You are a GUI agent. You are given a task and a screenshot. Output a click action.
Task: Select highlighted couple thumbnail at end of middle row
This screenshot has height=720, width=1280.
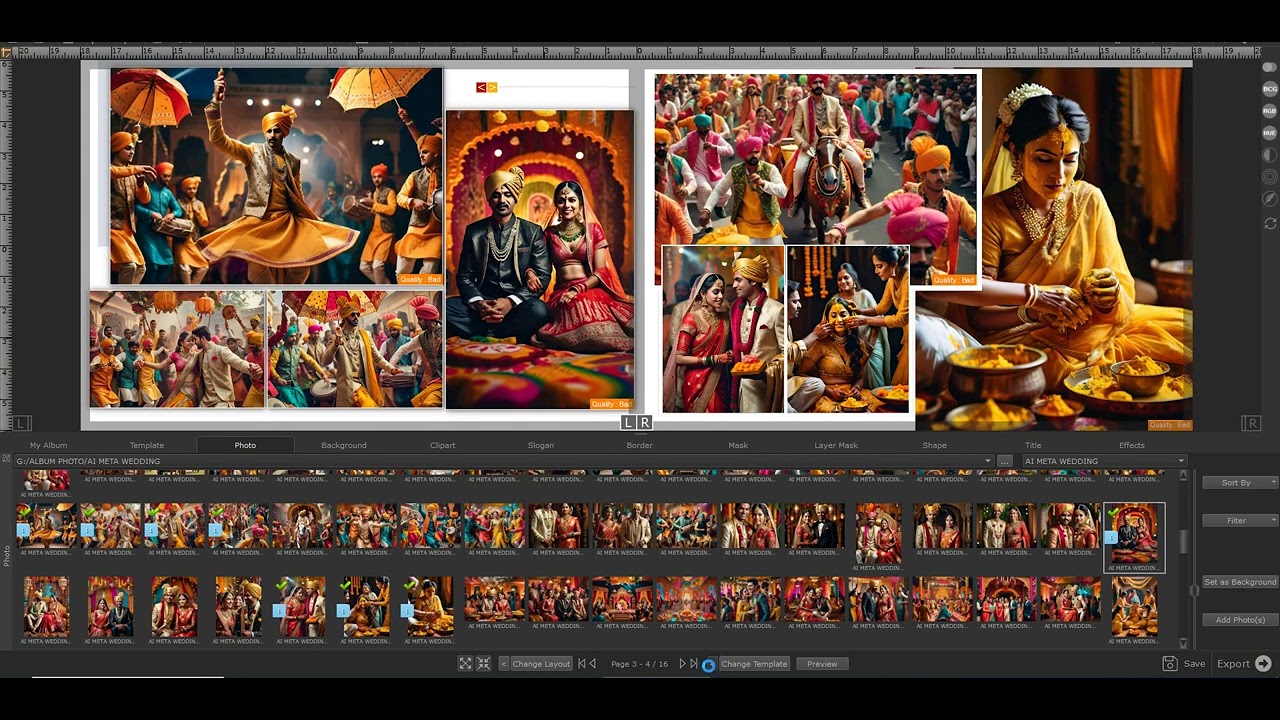[x=1134, y=537]
